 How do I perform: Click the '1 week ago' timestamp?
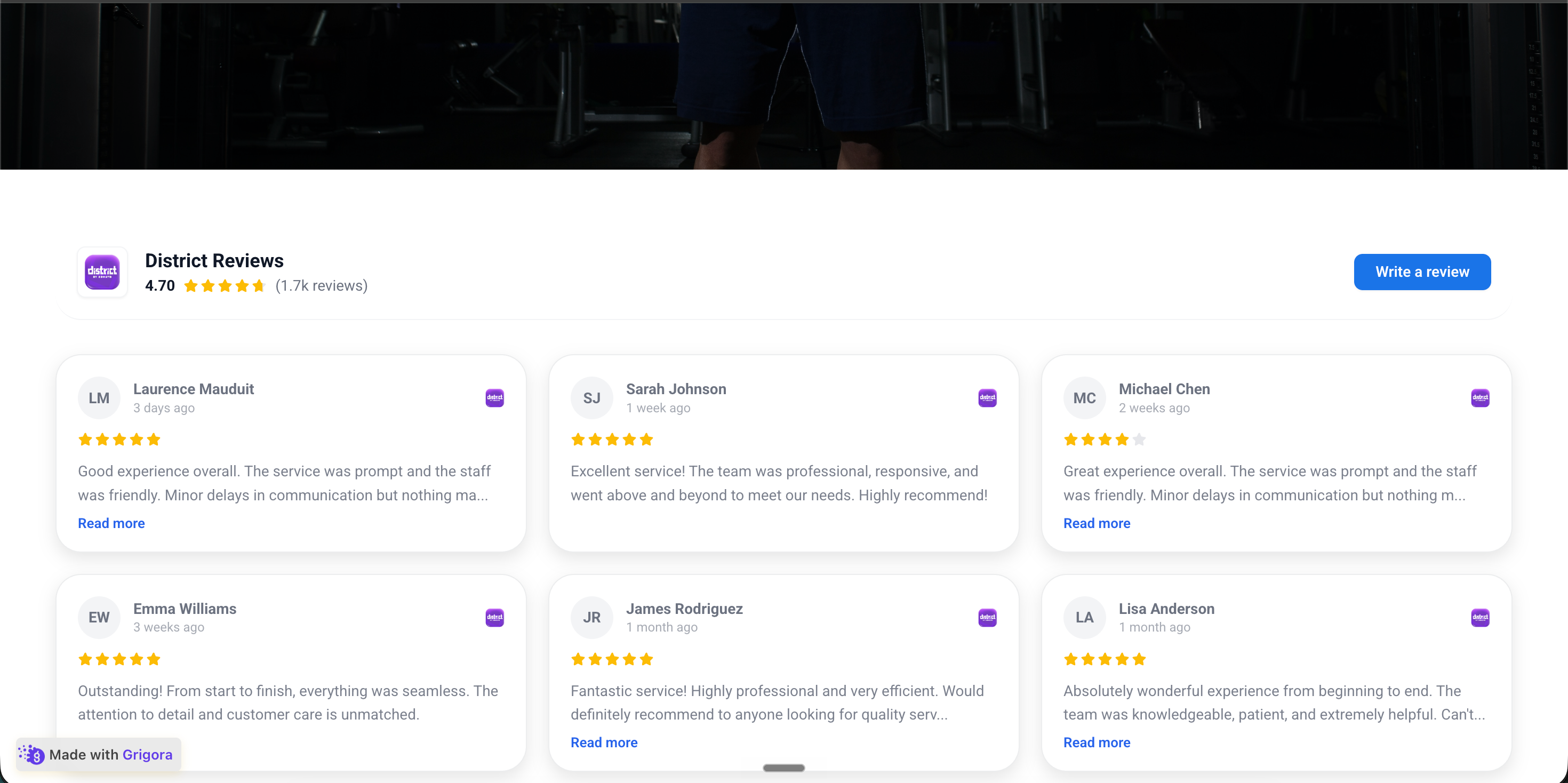click(x=658, y=408)
